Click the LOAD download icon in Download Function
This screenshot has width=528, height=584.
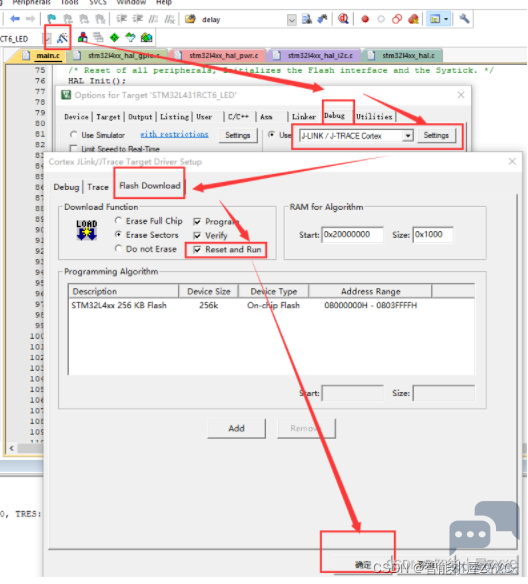tap(87, 230)
